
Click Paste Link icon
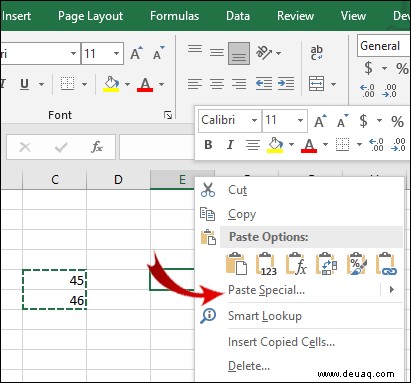(387, 264)
